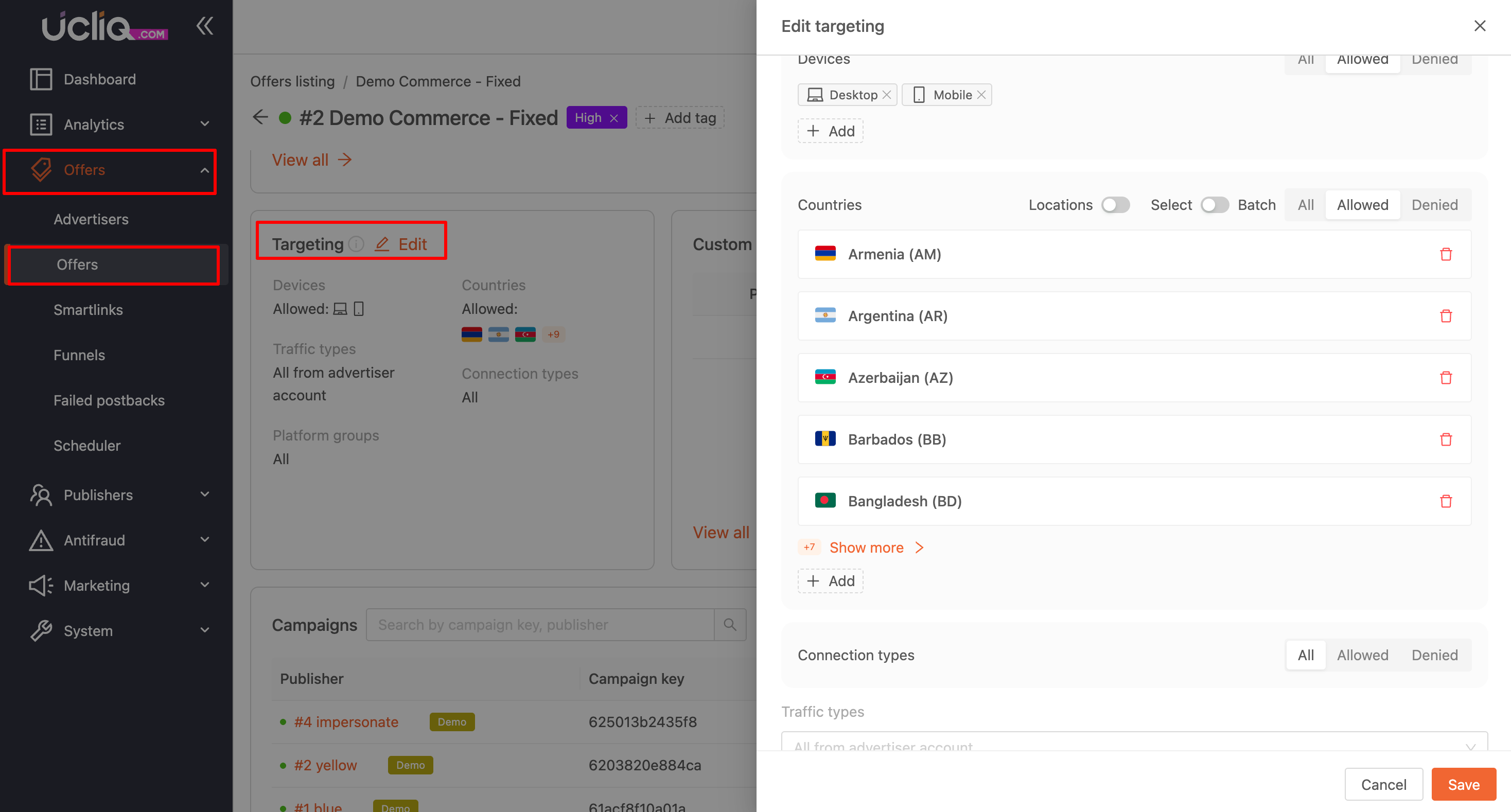Image resolution: width=1511 pixels, height=812 pixels.
Task: Collapse sidebar with double-chevron icon
Action: tap(204, 26)
